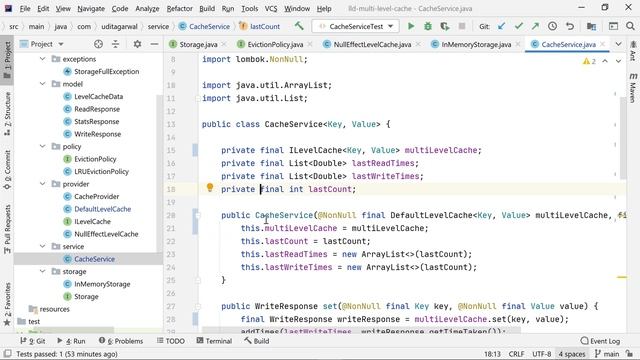Screen dimensions: 640x360
Task: Open the Problems tool window
Action: tap(121, 341)
